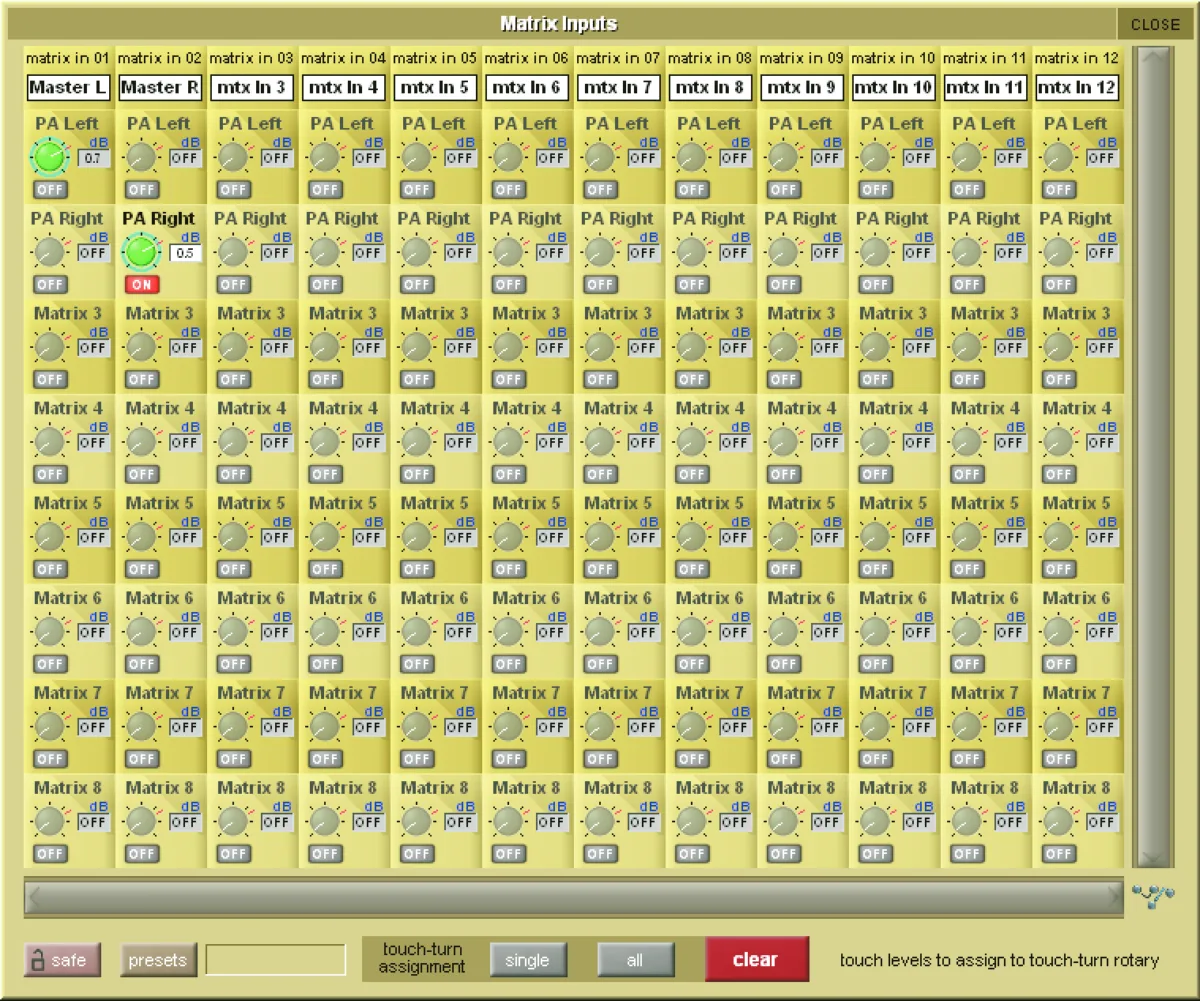Select the Master L name field
This screenshot has width=1200, height=1001.
click(x=69, y=87)
